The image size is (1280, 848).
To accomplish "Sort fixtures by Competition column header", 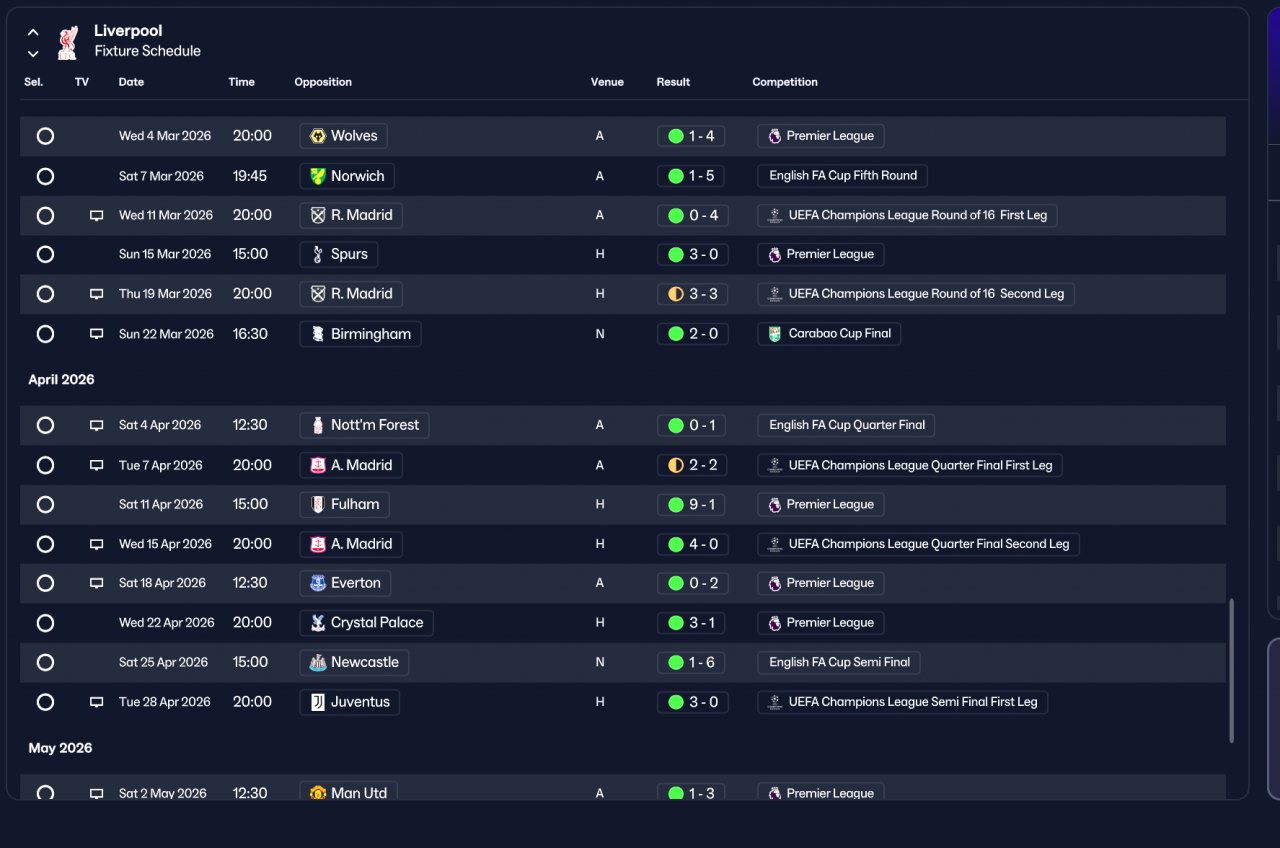I will click(x=785, y=82).
